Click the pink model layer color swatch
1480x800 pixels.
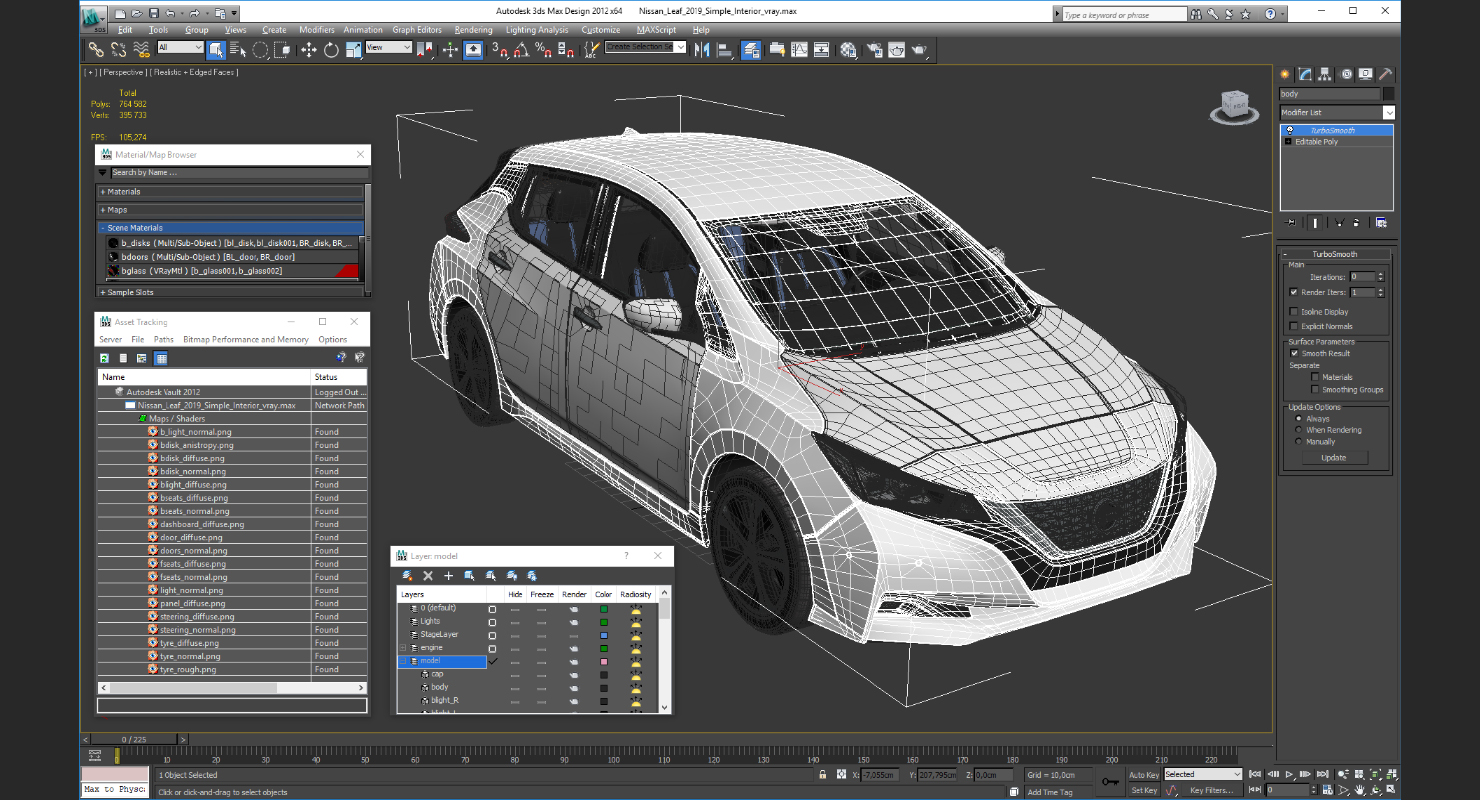tap(603, 661)
